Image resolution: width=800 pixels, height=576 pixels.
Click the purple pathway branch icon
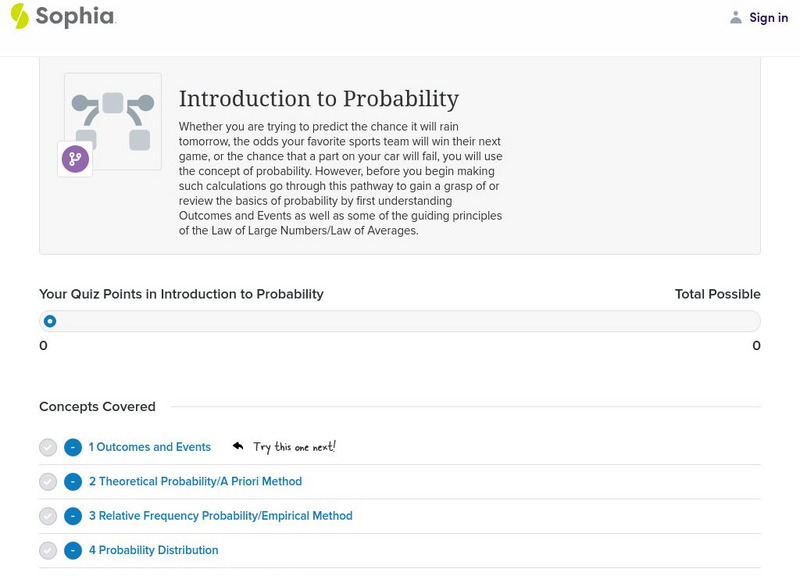point(75,159)
